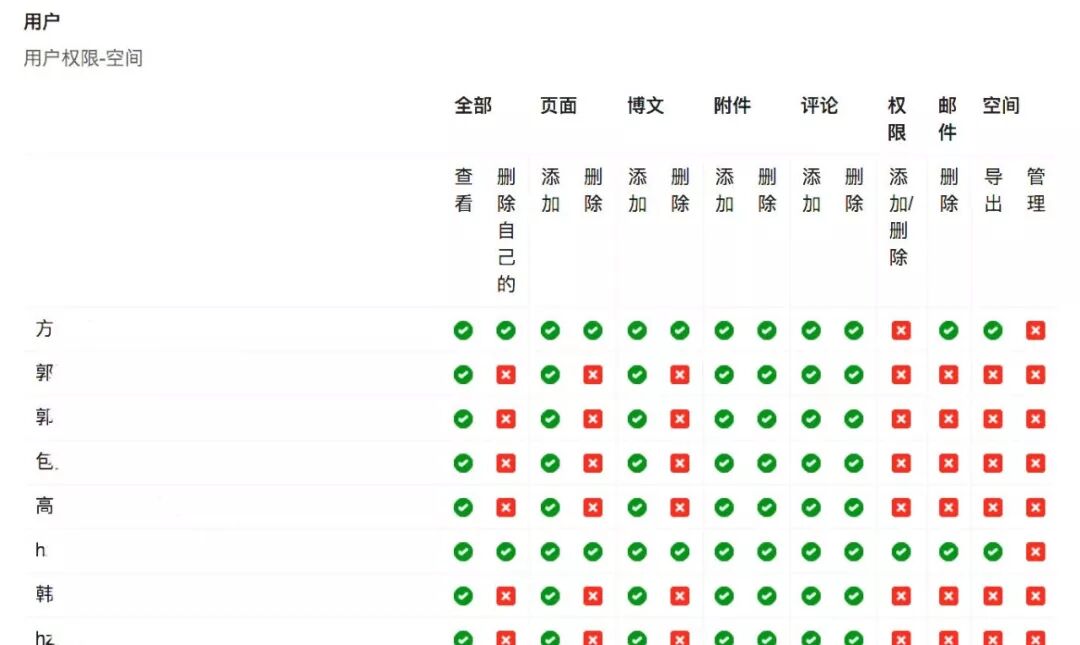Click 韩's 页面 添加 green check
The height and width of the screenshot is (645, 1080).
[550, 595]
